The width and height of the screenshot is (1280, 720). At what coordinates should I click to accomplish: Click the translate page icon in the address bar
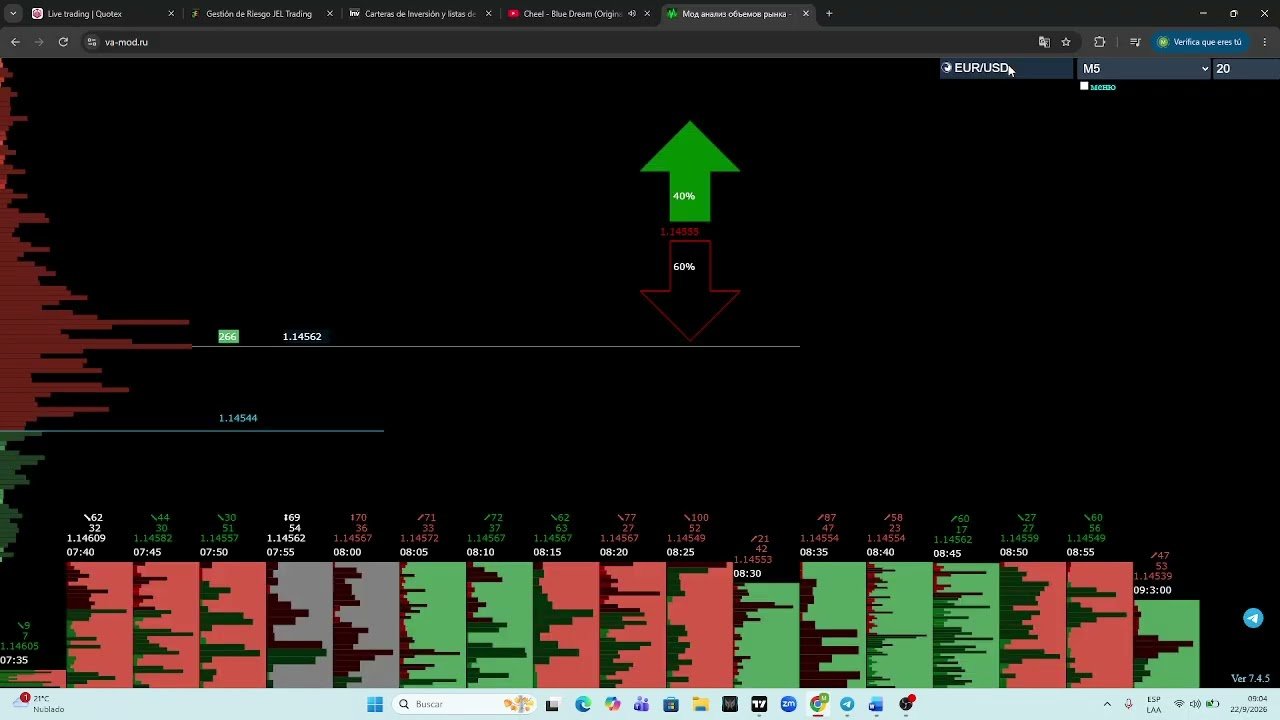click(1044, 42)
